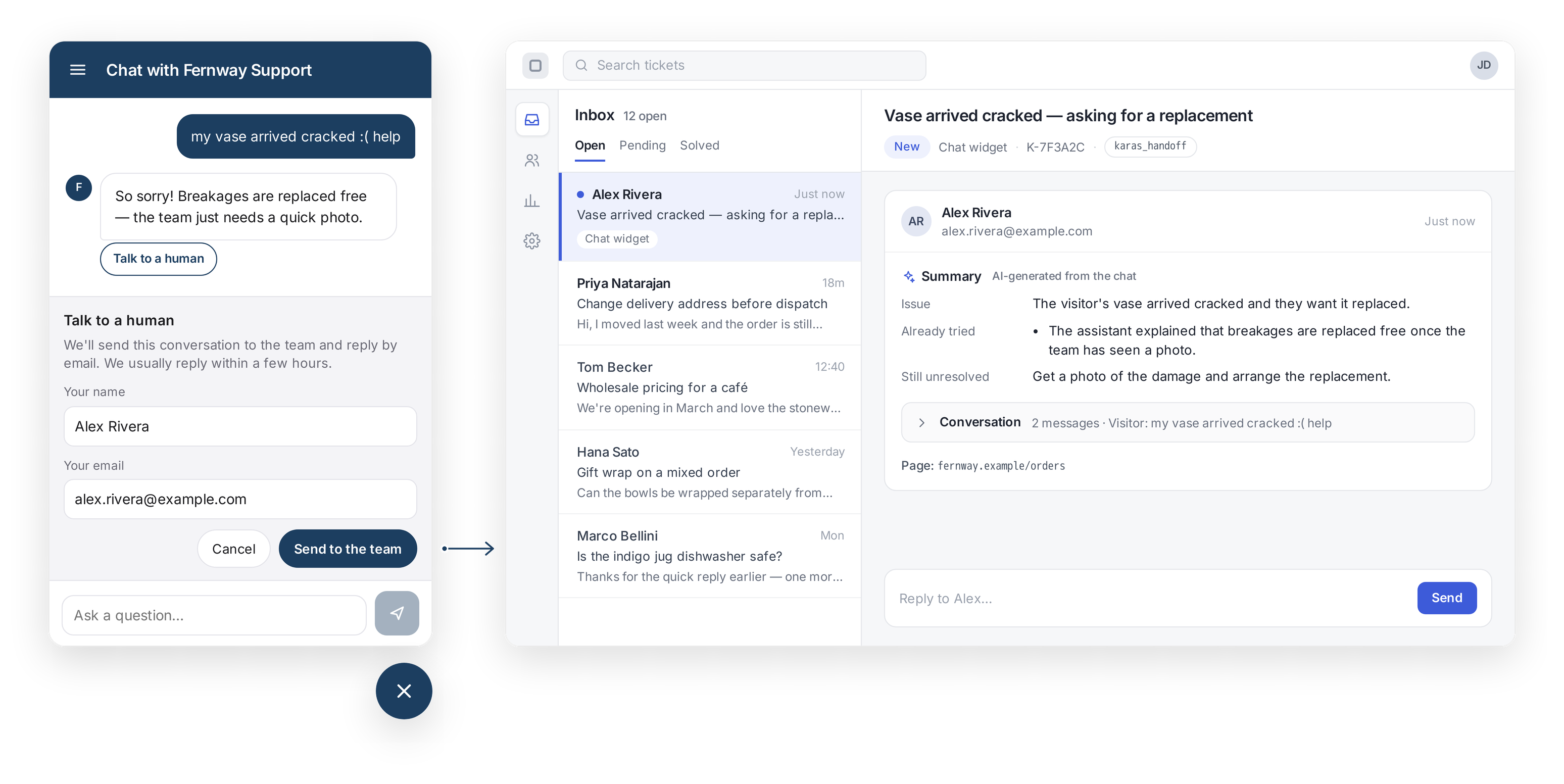Click alex.rivera@example.com in ticket header
1564x784 pixels.
click(1017, 231)
